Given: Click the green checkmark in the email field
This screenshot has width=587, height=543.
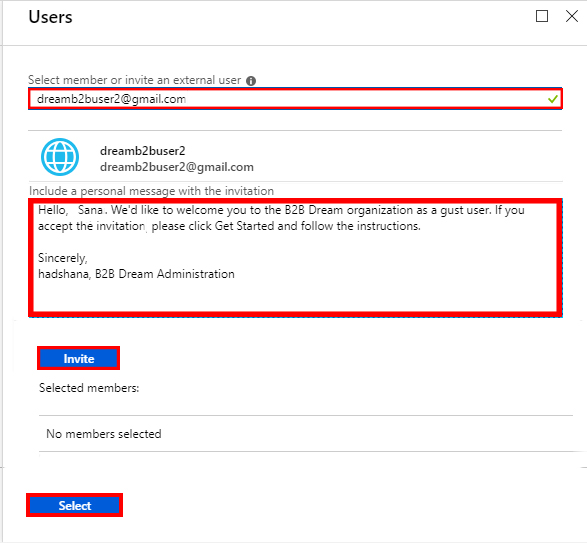Looking at the screenshot, I should (553, 99).
